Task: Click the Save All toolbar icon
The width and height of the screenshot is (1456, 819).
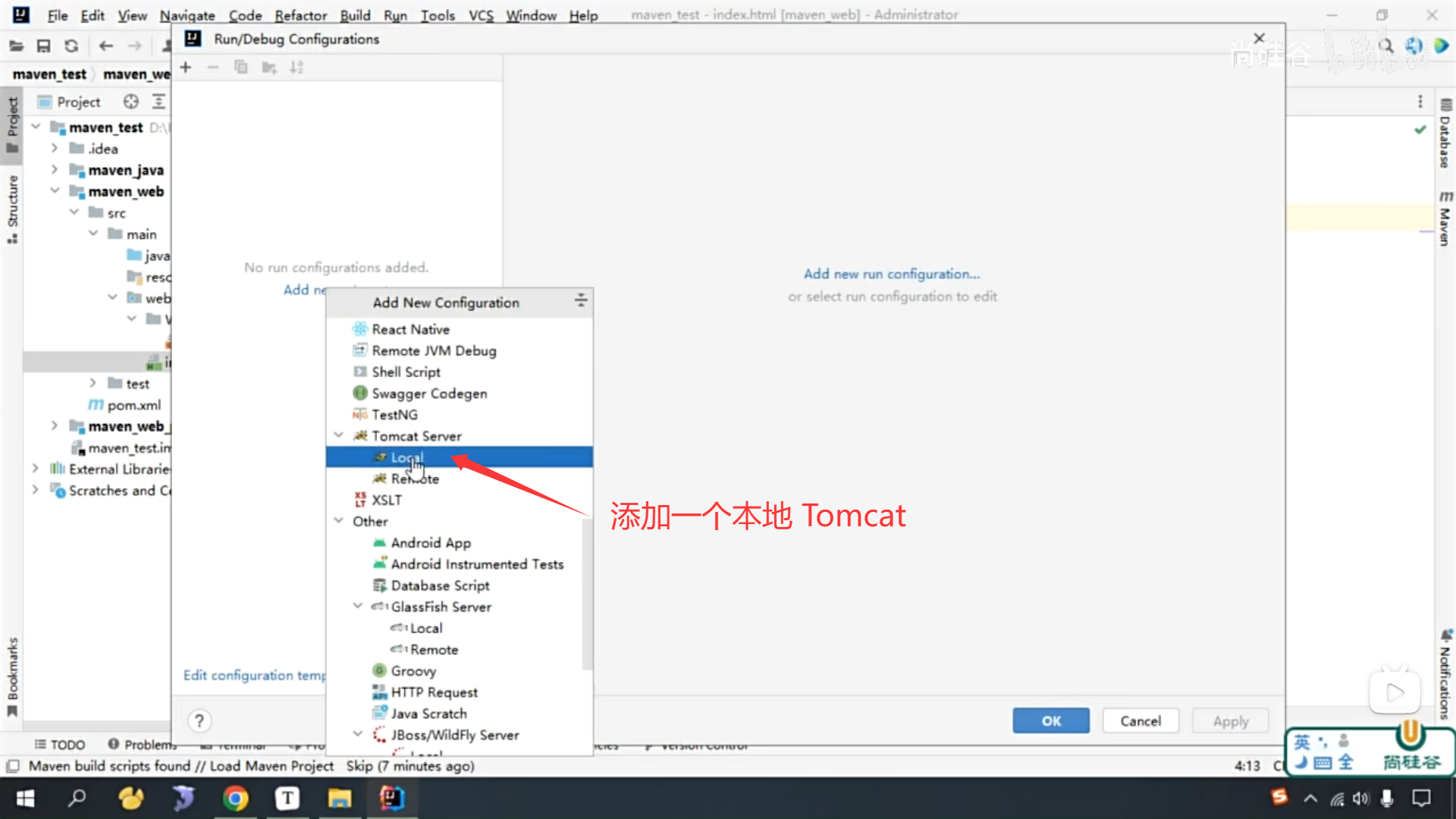Action: pyautogui.click(x=43, y=46)
